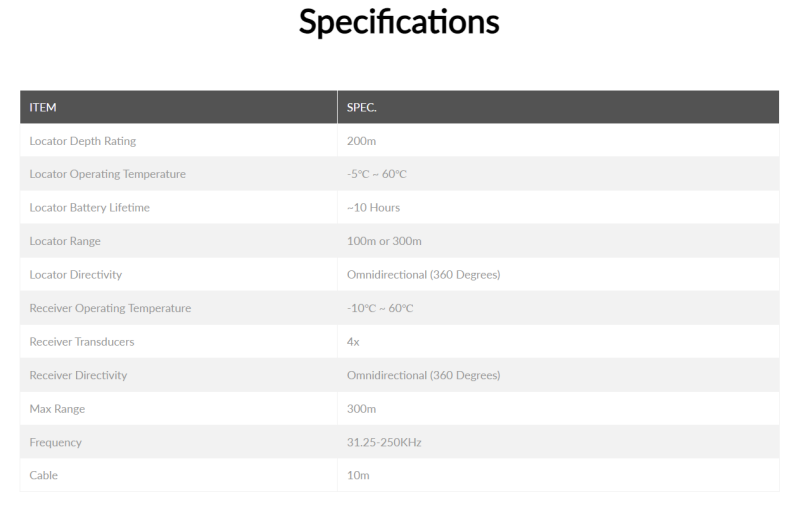Viewport: 800px width, 509px height.
Task: Select the Locator Range label
Action: pos(65,241)
